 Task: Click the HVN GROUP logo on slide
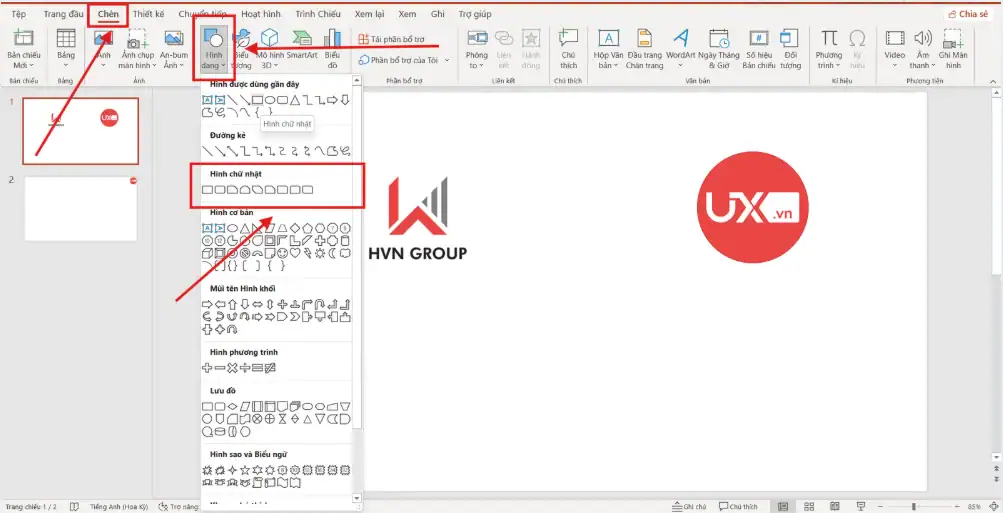pos(418,219)
